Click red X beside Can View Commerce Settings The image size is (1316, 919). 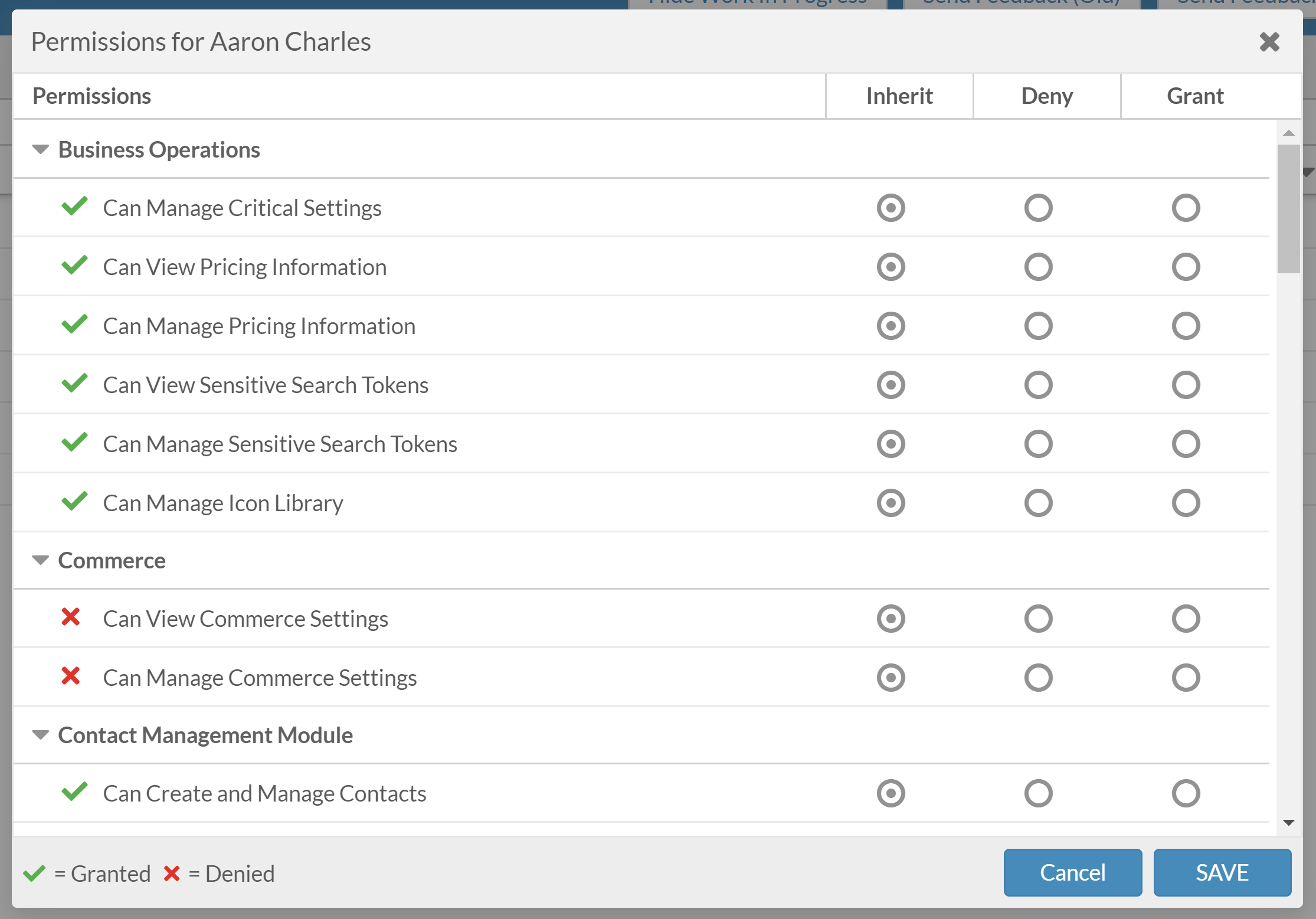pyautogui.click(x=71, y=618)
